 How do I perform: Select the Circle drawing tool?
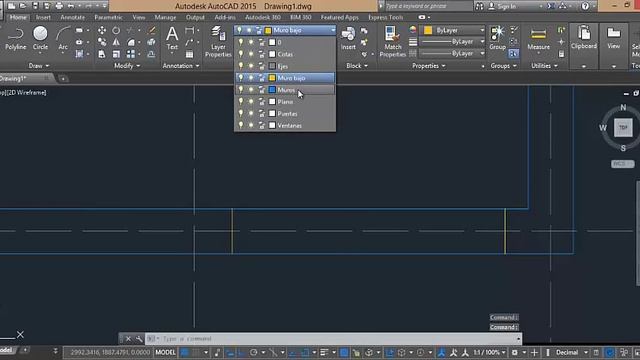pos(40,38)
